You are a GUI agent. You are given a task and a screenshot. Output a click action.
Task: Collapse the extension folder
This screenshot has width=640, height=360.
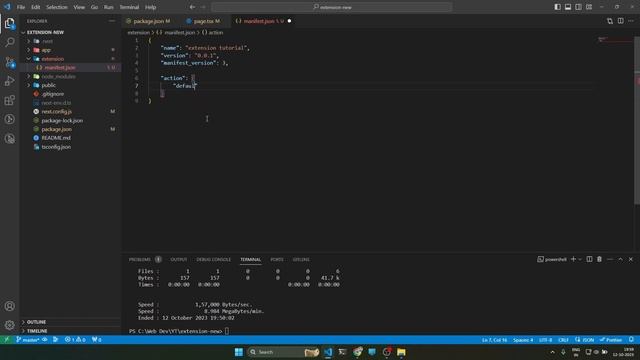[53, 59]
